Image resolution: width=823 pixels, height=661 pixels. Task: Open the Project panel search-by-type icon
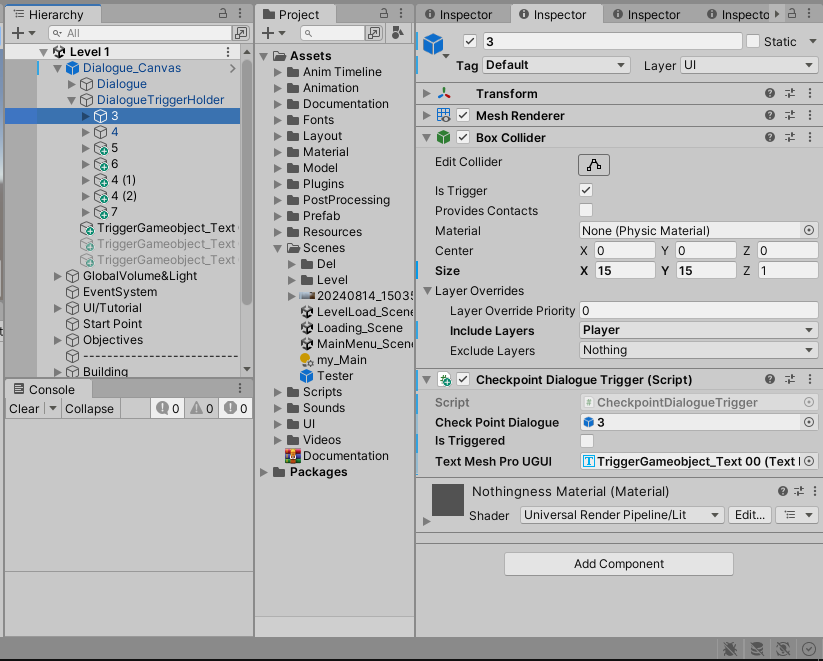[396, 33]
